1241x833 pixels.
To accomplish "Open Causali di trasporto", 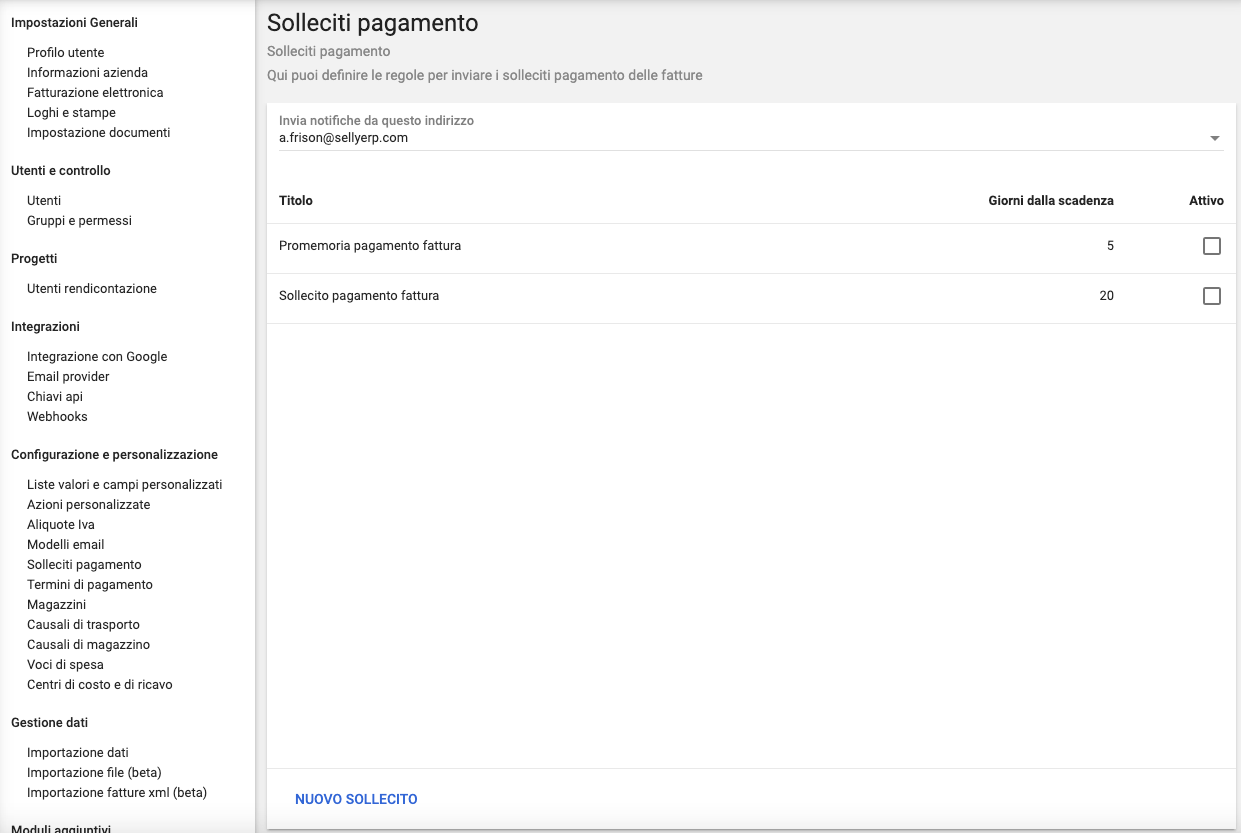I will pyautogui.click(x=83, y=624).
